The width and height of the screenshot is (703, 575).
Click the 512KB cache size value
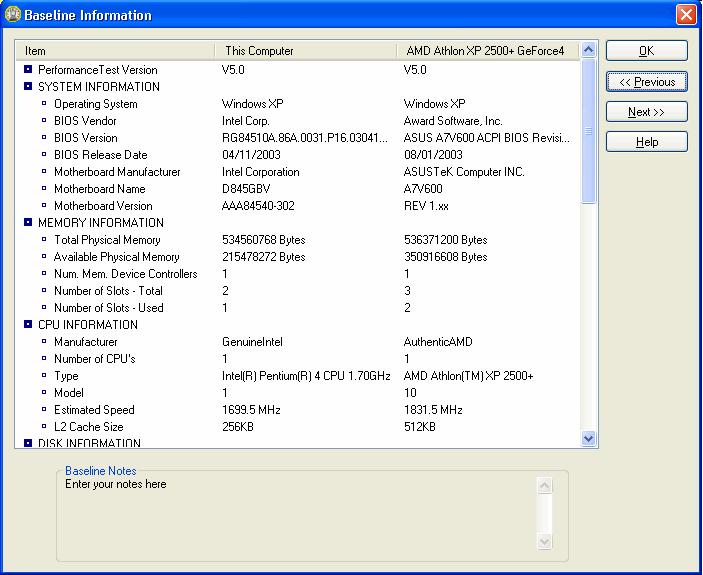(420, 427)
